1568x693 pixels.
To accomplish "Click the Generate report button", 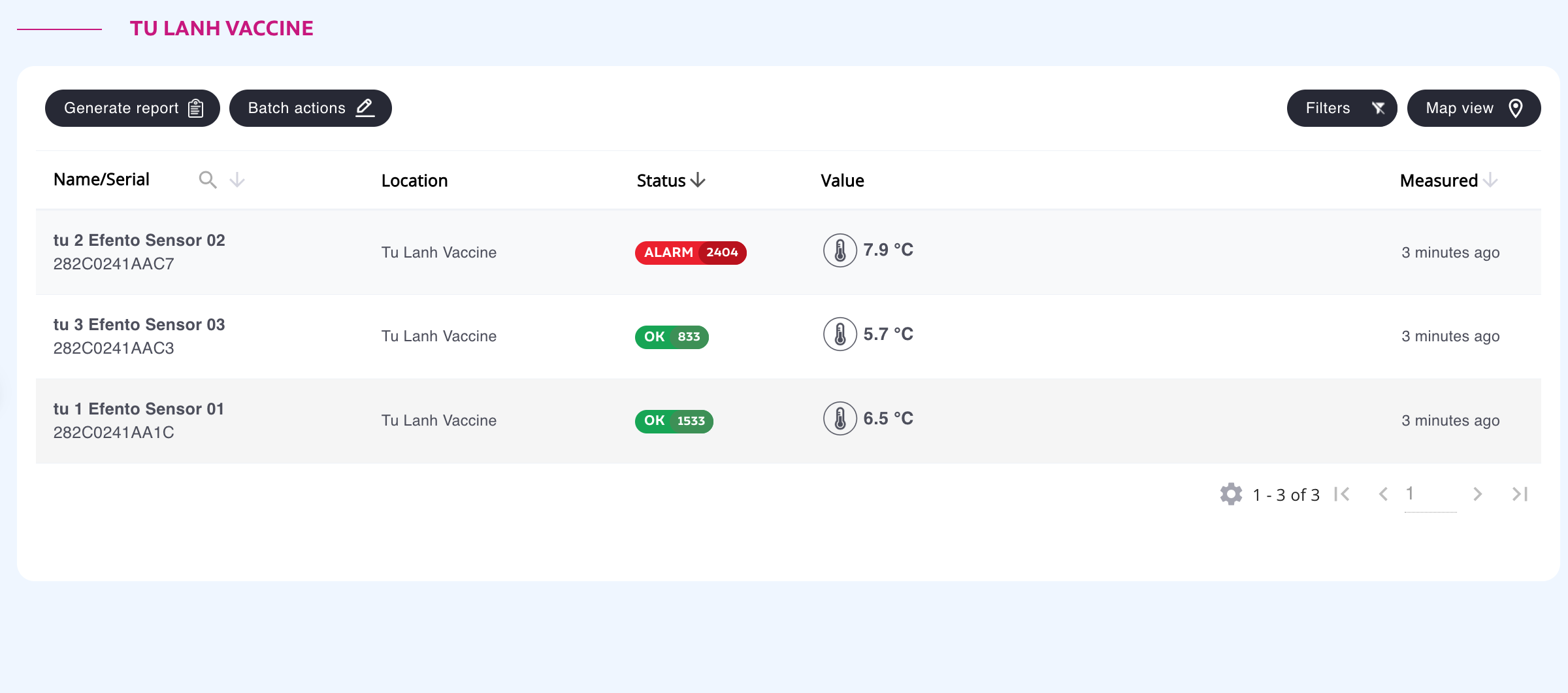I will click(x=133, y=109).
